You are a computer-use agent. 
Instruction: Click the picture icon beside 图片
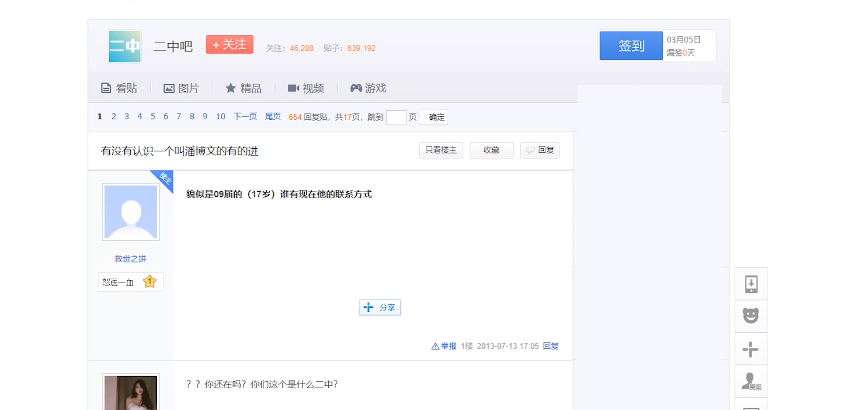[169, 88]
